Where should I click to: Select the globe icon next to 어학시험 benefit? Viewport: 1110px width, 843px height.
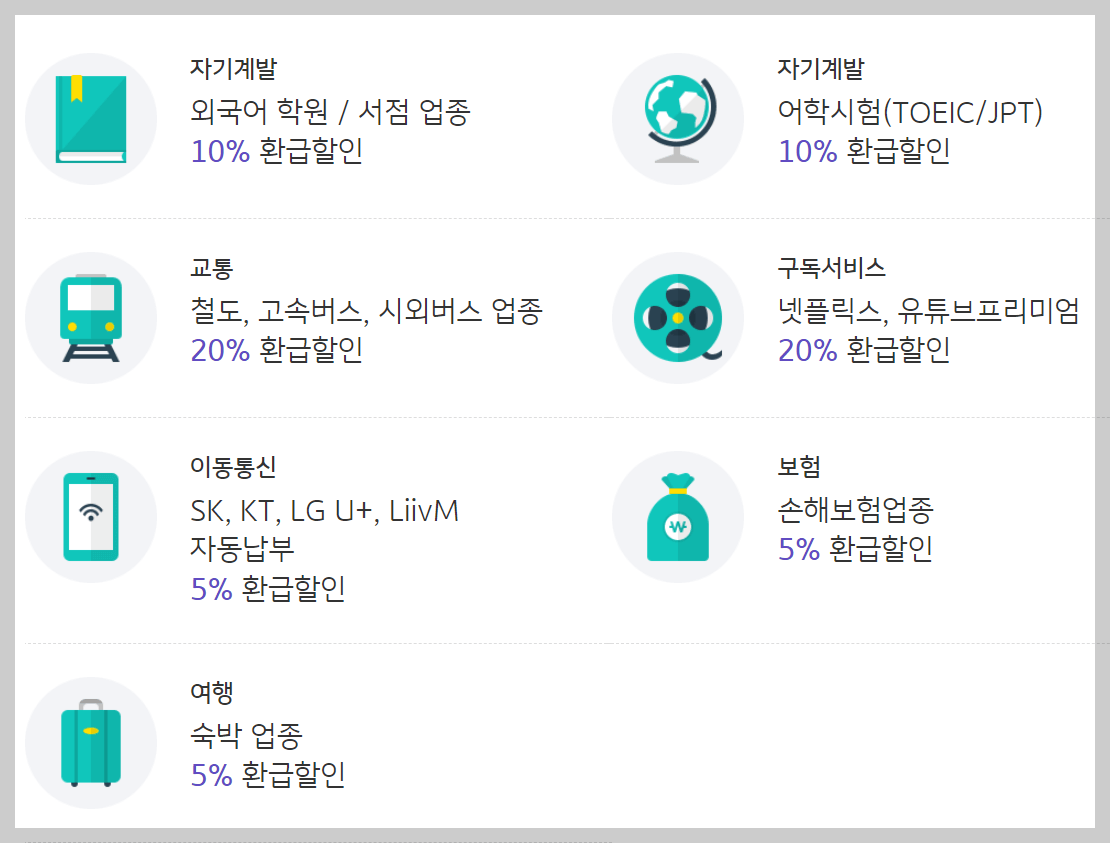(x=678, y=117)
